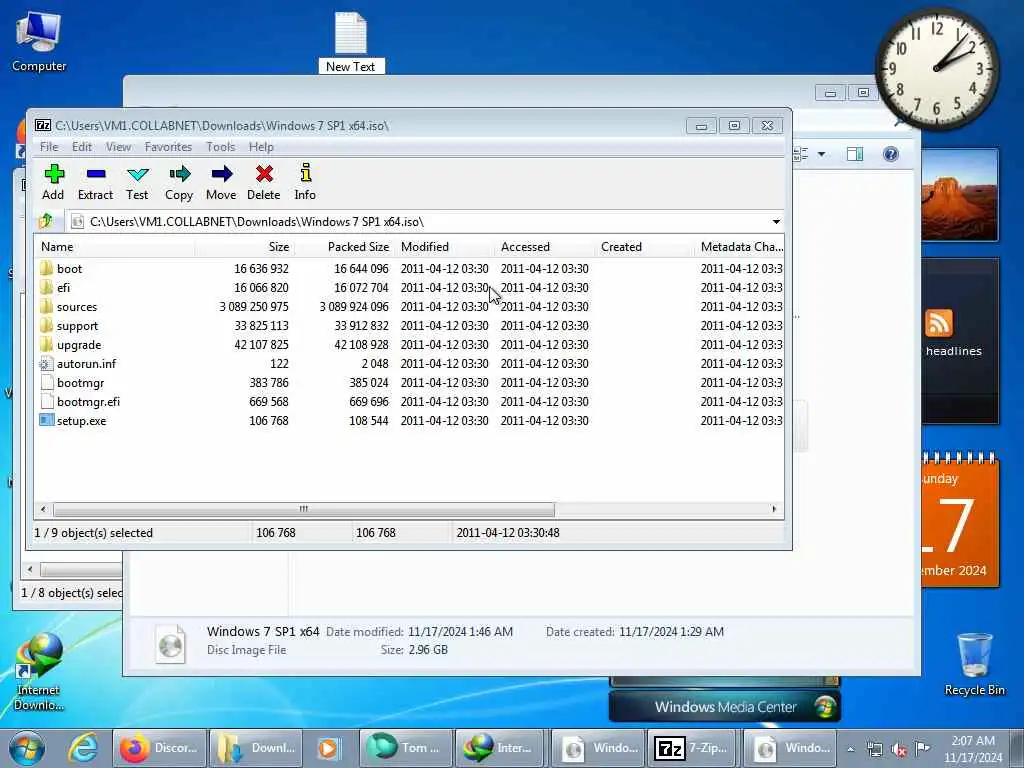Viewport: 1024px width, 768px height.
Task: Switch to Firefox taskbar button
Action: coord(159,748)
